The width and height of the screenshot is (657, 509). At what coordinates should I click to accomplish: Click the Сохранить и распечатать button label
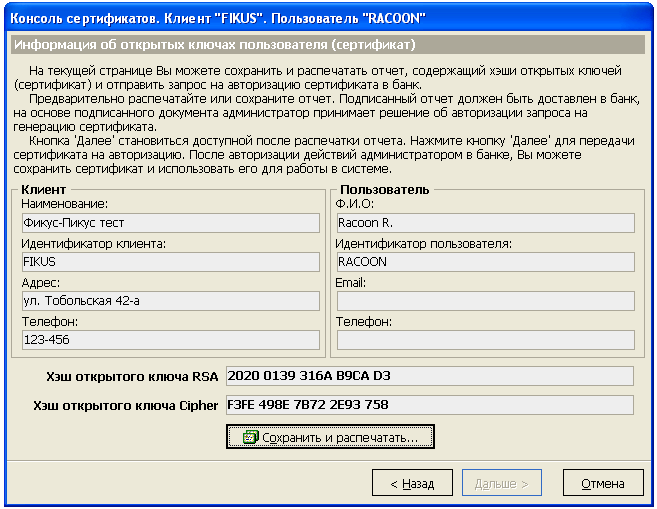[x=340, y=437]
